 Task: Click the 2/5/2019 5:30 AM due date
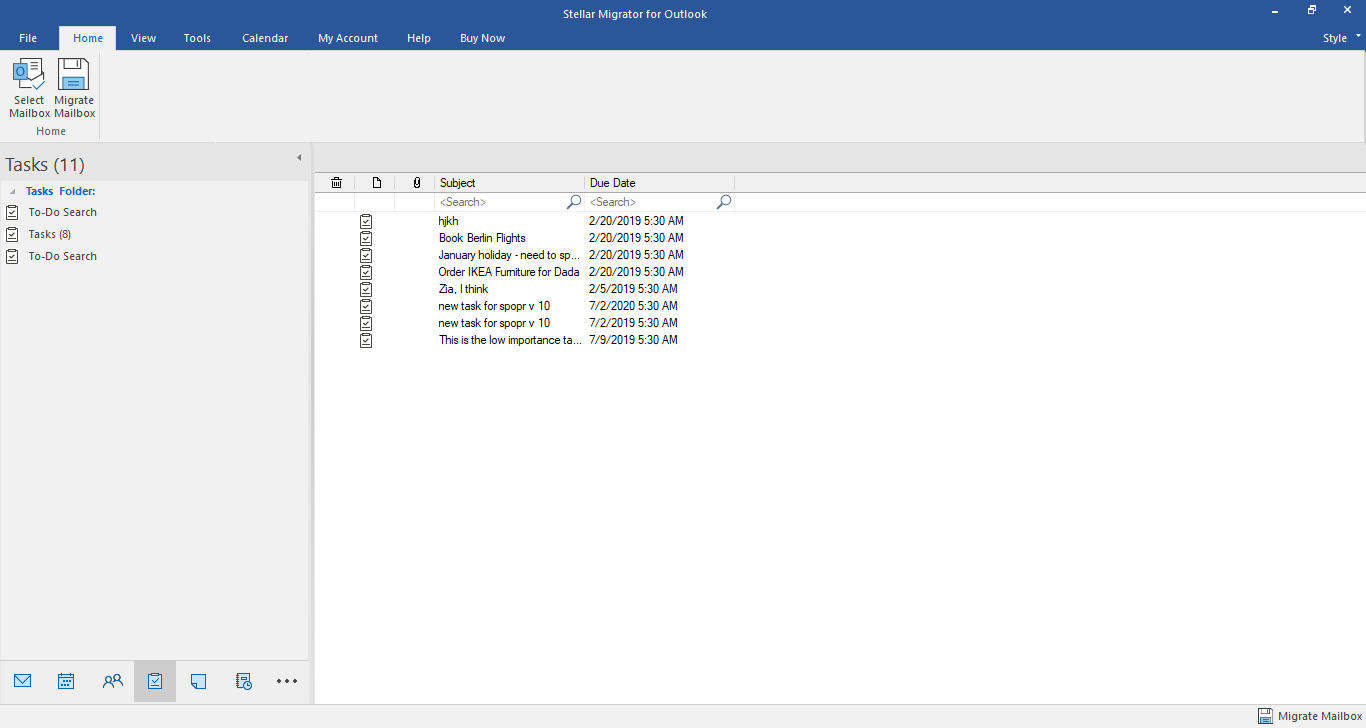633,289
